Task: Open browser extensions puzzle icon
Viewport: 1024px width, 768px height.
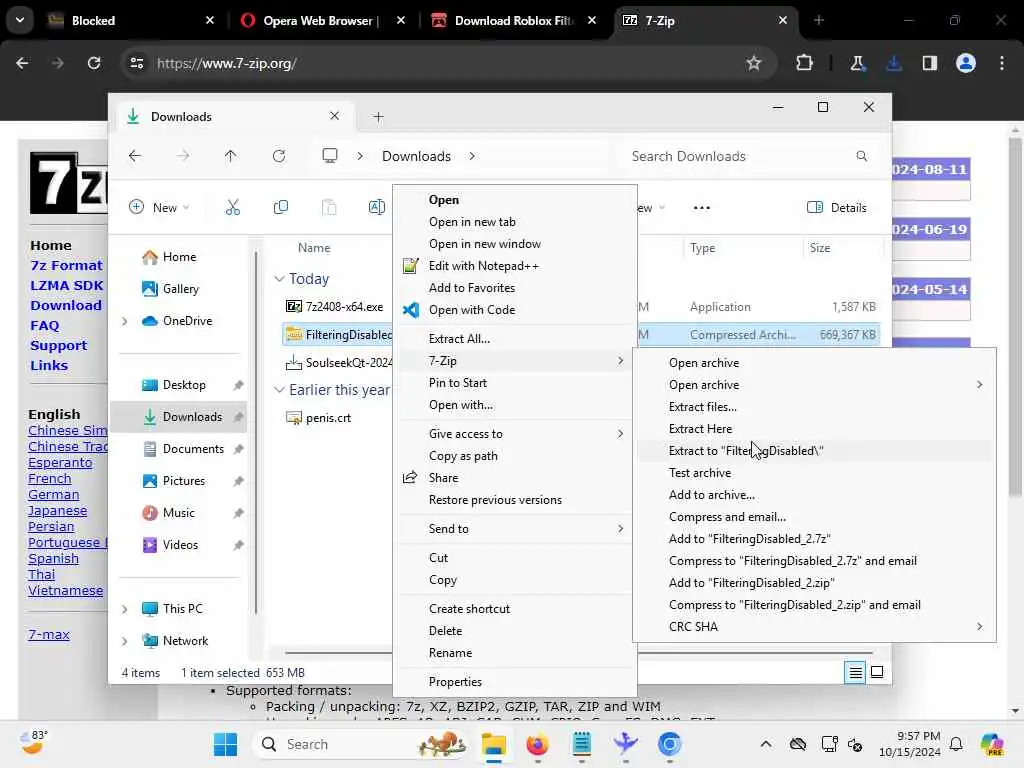Action: tap(805, 63)
